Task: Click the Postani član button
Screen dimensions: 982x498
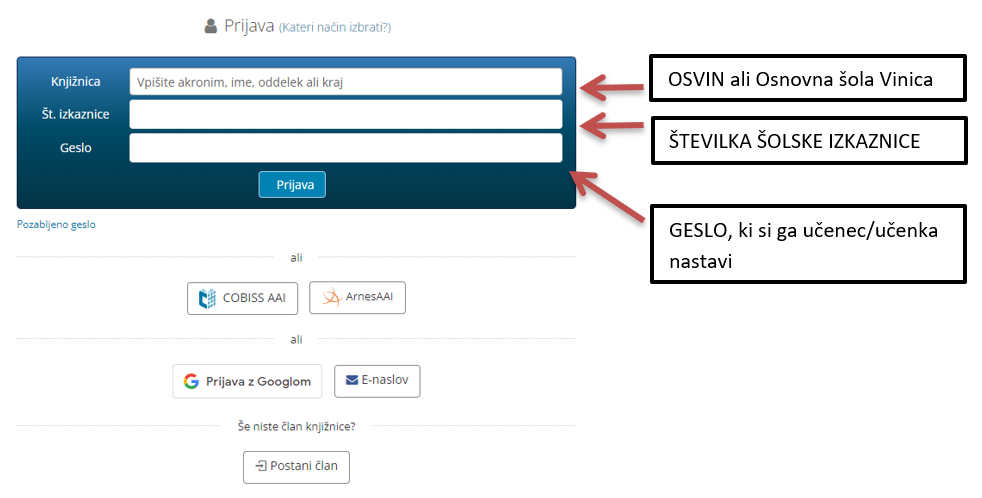Action: pyautogui.click(x=296, y=467)
